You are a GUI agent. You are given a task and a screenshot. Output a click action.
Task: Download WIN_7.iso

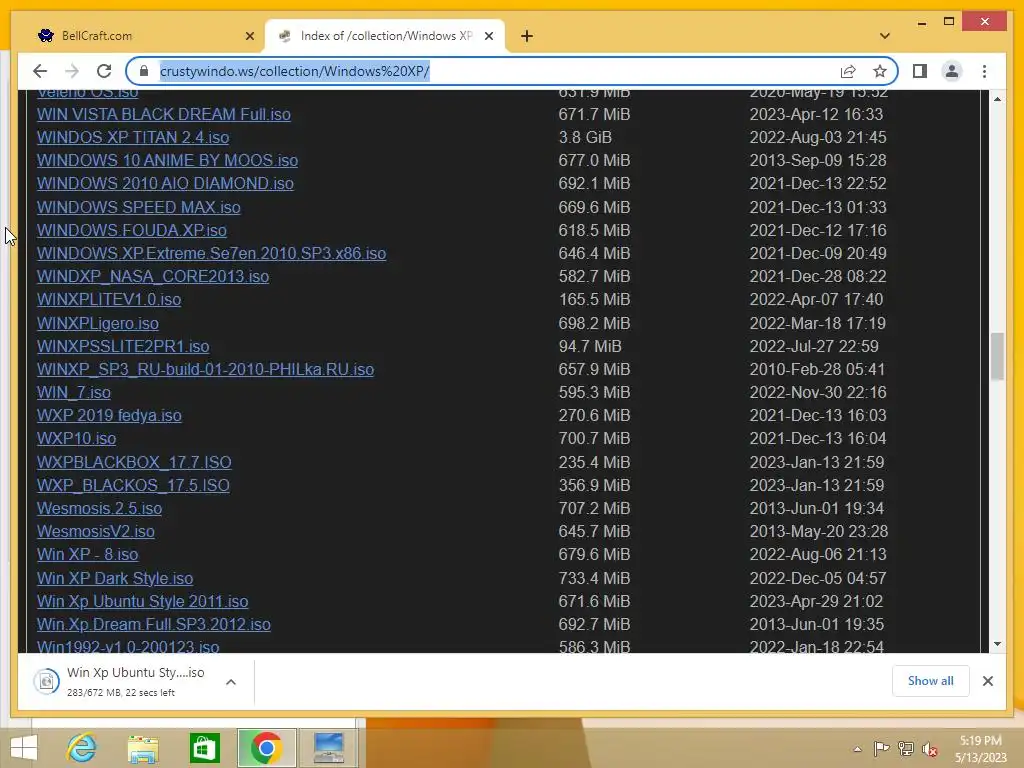[74, 392]
